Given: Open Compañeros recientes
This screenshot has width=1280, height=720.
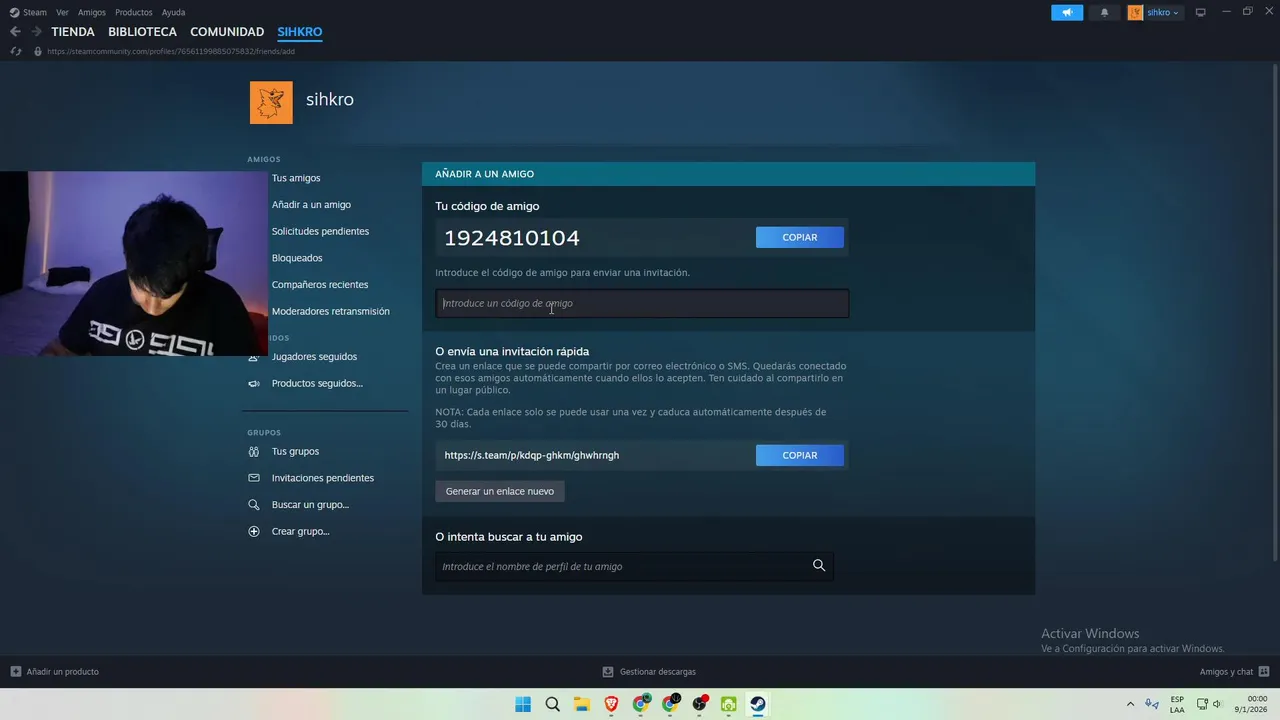Looking at the screenshot, I should (x=320, y=285).
